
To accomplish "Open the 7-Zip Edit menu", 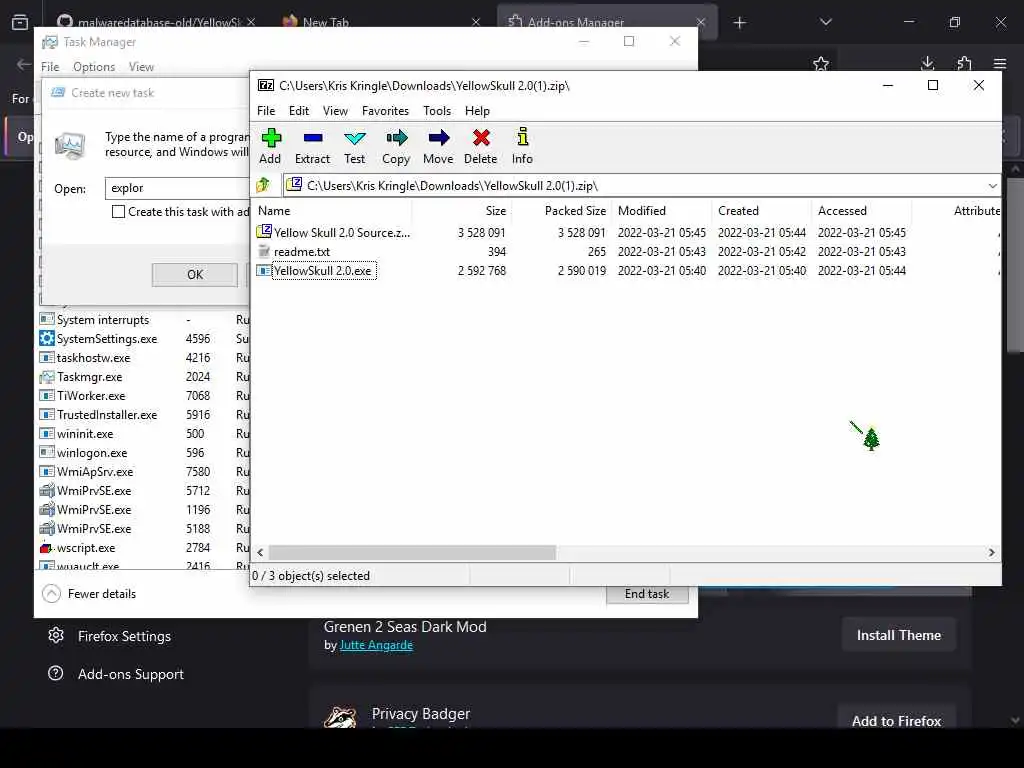I will tap(299, 111).
